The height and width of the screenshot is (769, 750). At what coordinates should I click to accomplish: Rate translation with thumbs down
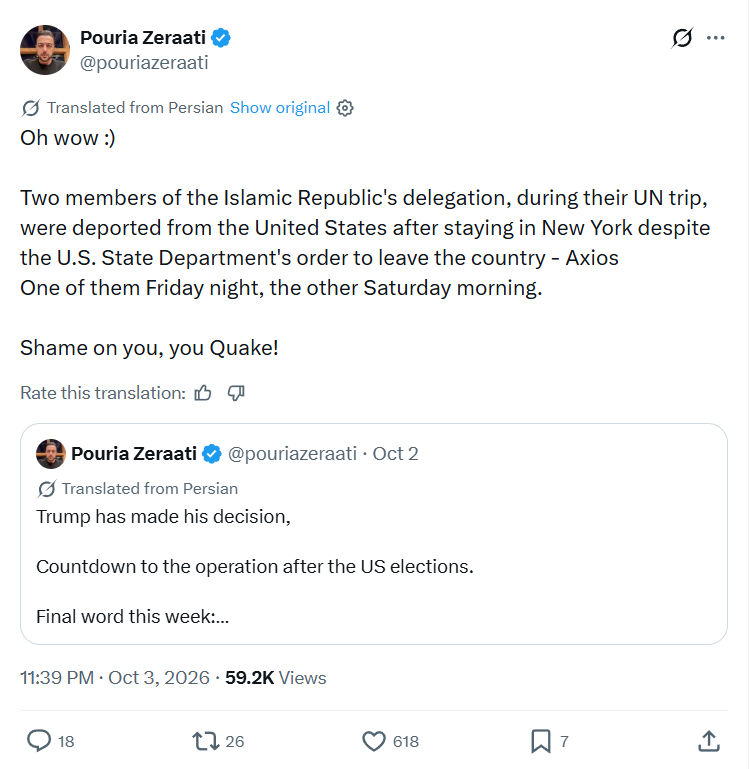pyautogui.click(x=236, y=393)
